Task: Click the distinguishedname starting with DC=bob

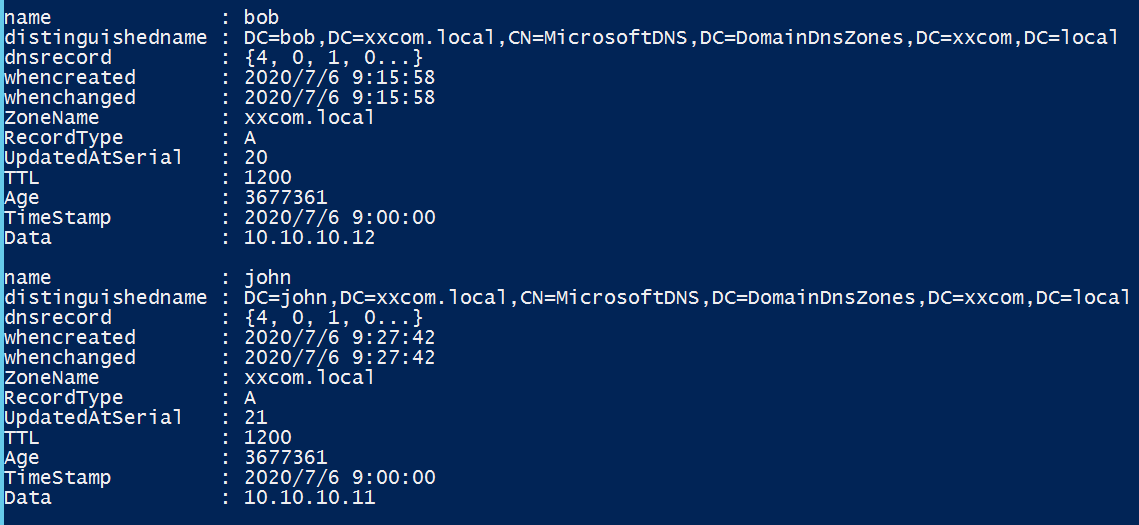Action: point(680,38)
